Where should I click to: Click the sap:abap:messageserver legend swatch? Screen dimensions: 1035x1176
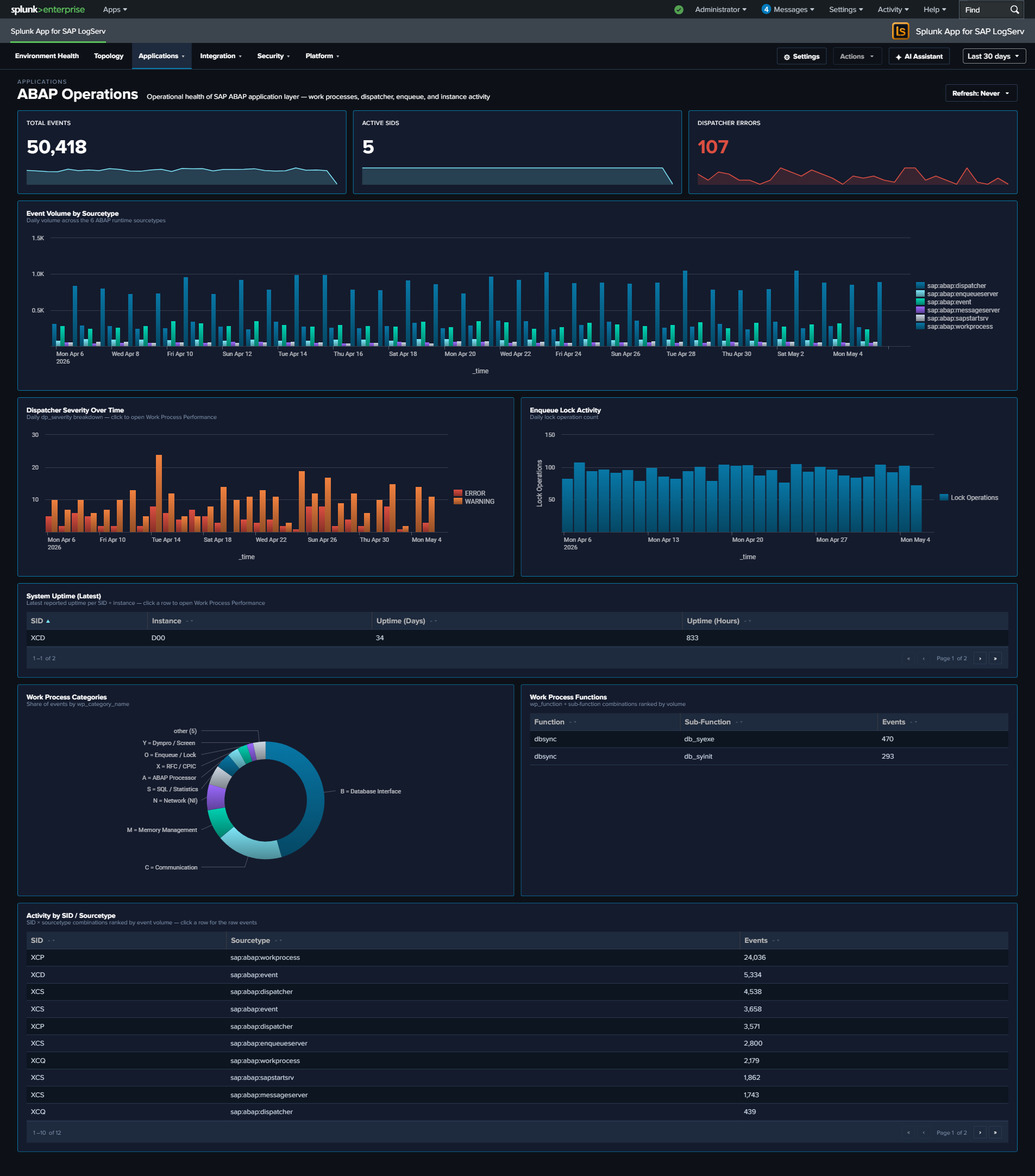tap(920, 310)
